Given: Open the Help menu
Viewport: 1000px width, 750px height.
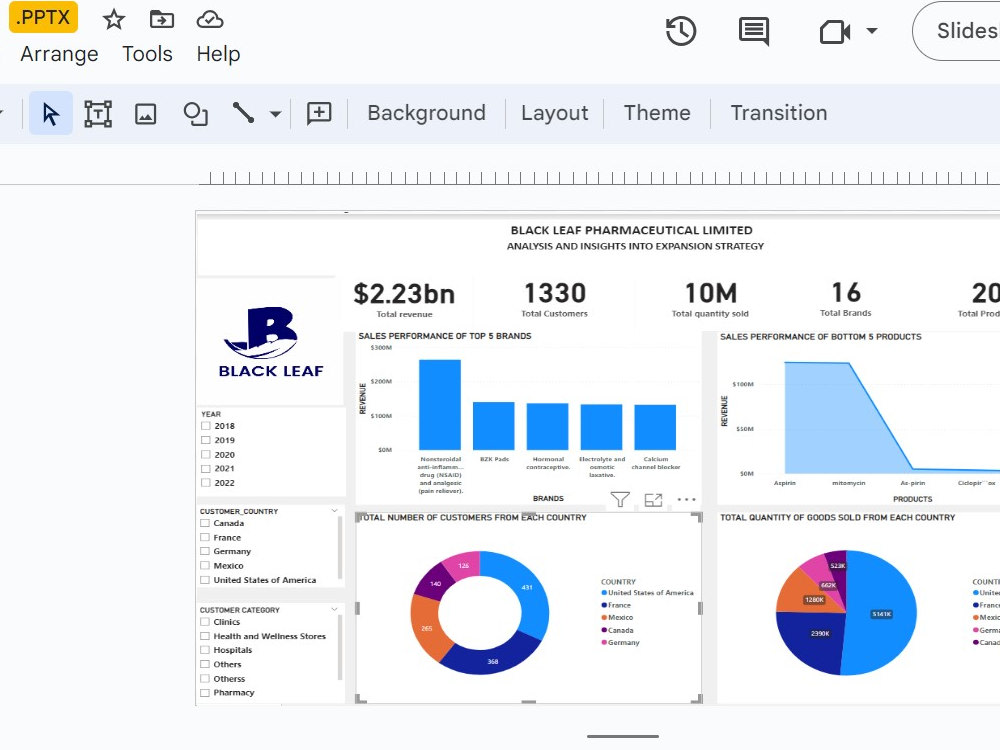Looking at the screenshot, I should 218,54.
